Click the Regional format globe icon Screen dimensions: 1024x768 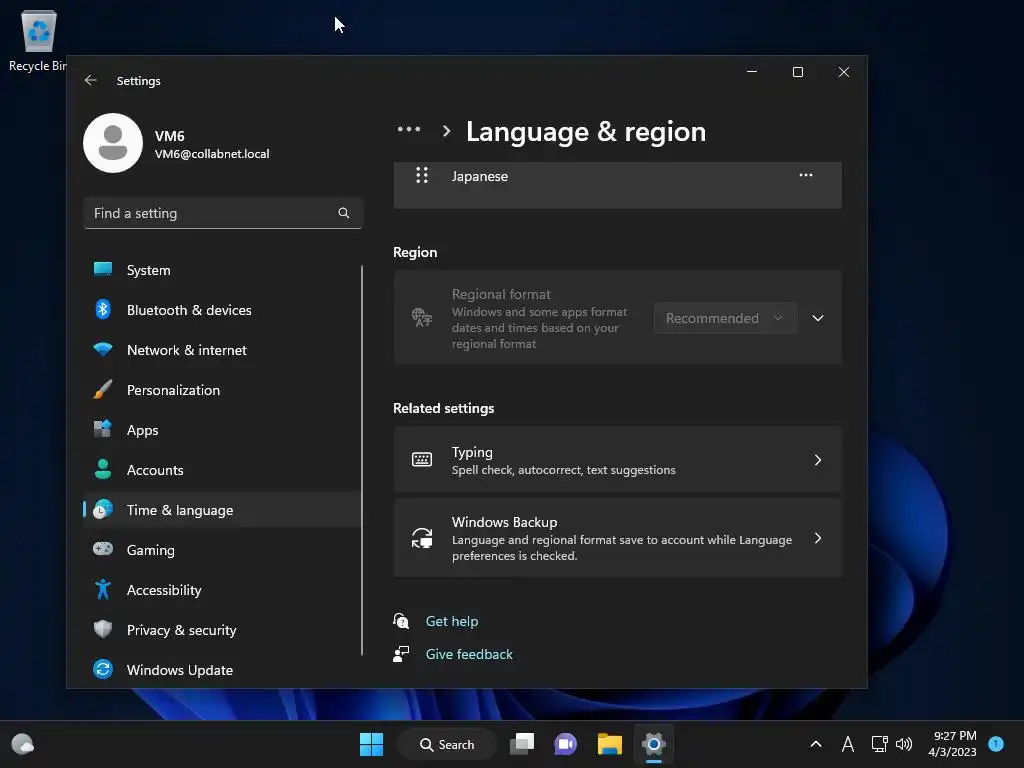422,317
